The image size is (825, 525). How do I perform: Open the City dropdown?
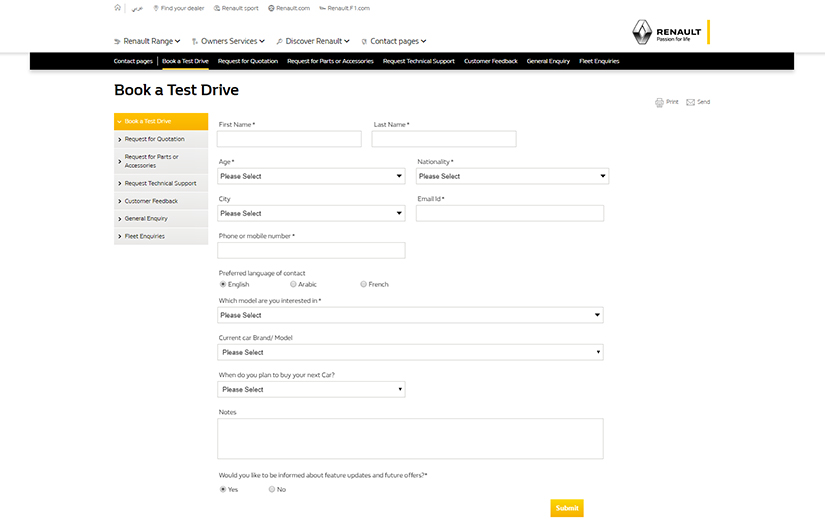tap(311, 214)
